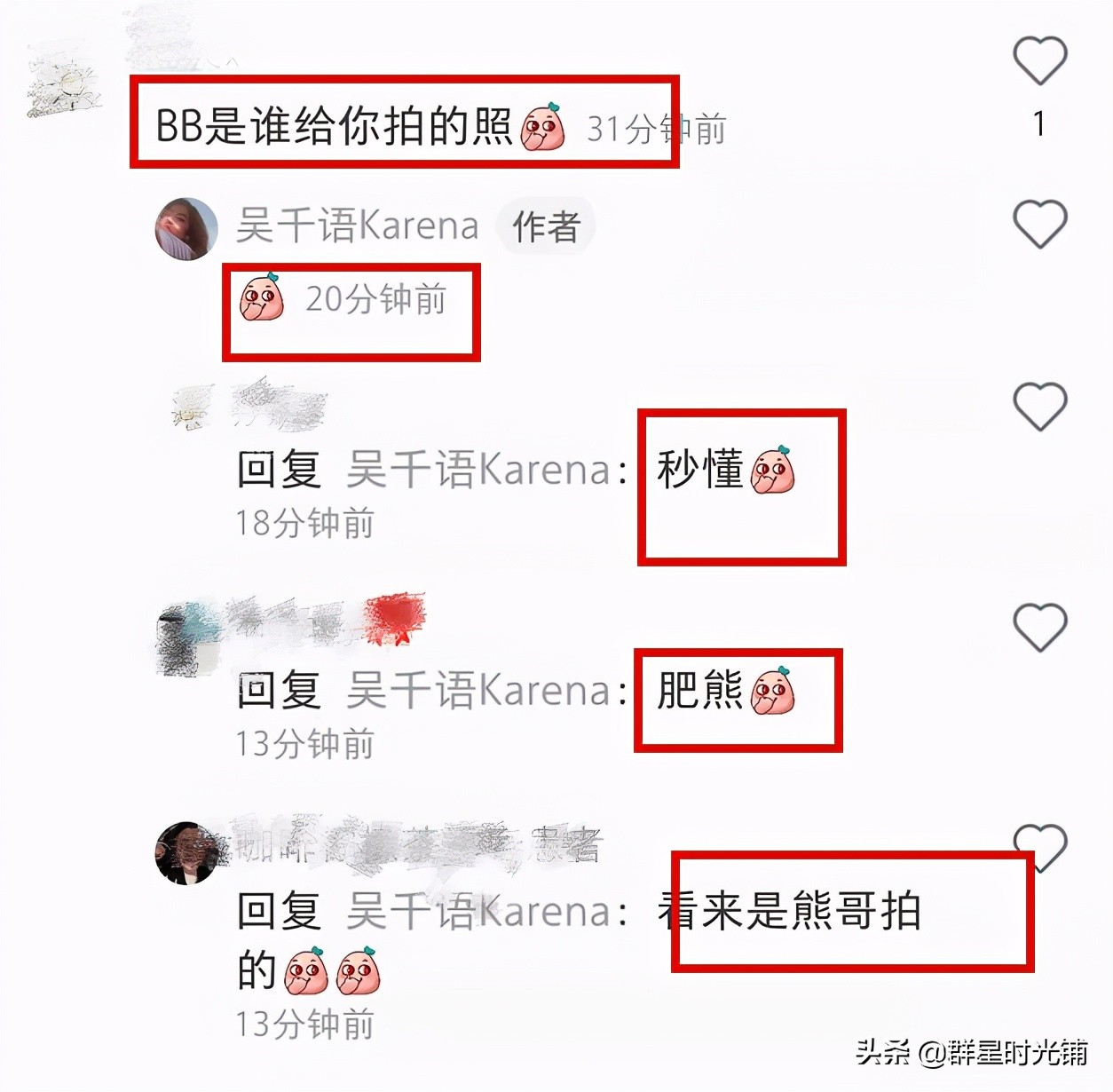Like 吴千语Karena's emoji reply
The height and width of the screenshot is (1092, 1113).
1039,224
